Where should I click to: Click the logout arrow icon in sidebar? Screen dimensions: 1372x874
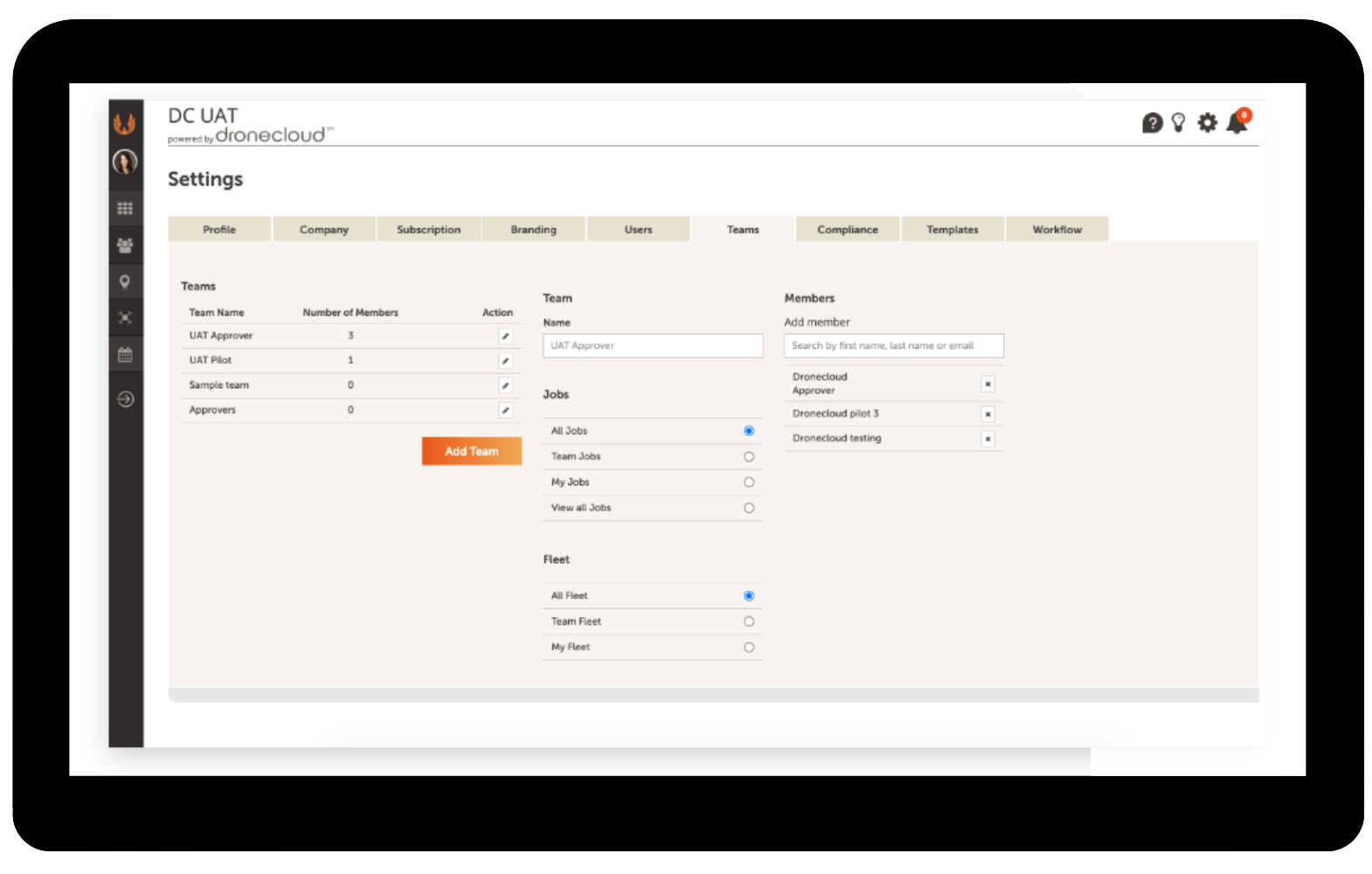click(125, 399)
